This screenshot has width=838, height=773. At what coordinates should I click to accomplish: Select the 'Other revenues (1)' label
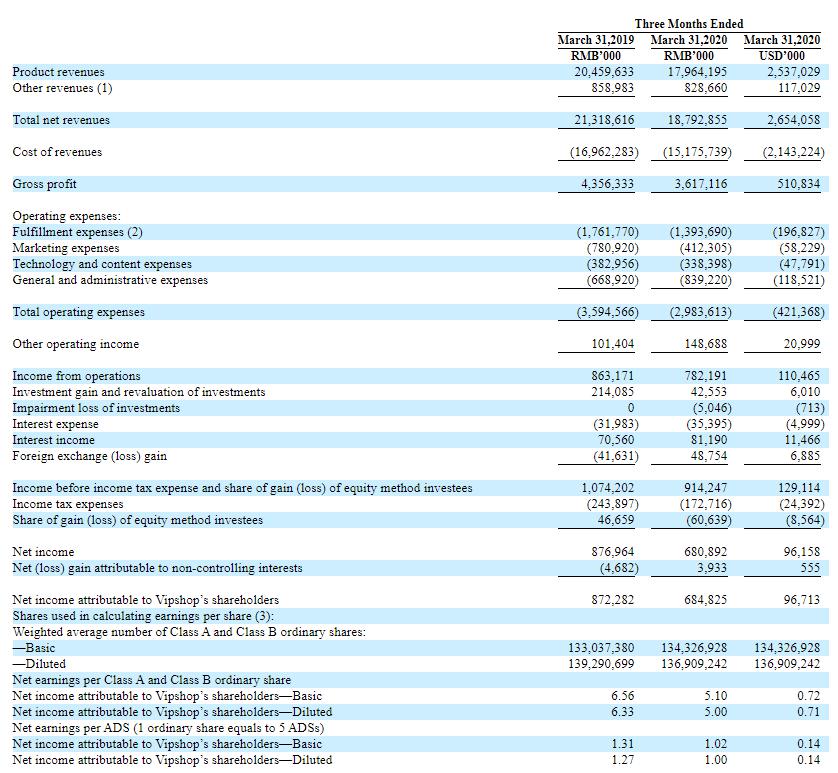click(62, 88)
